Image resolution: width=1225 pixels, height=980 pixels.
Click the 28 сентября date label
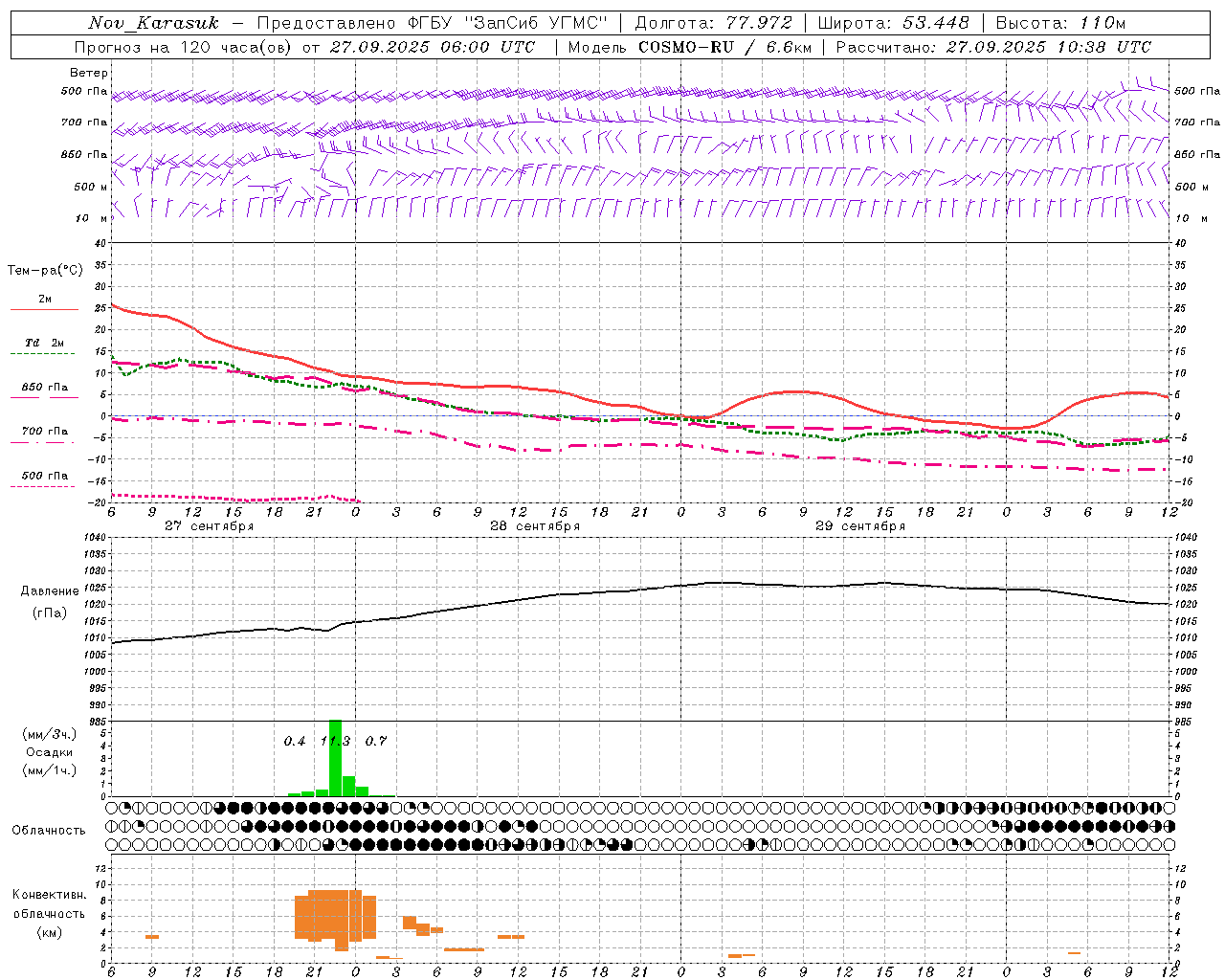pos(534,526)
